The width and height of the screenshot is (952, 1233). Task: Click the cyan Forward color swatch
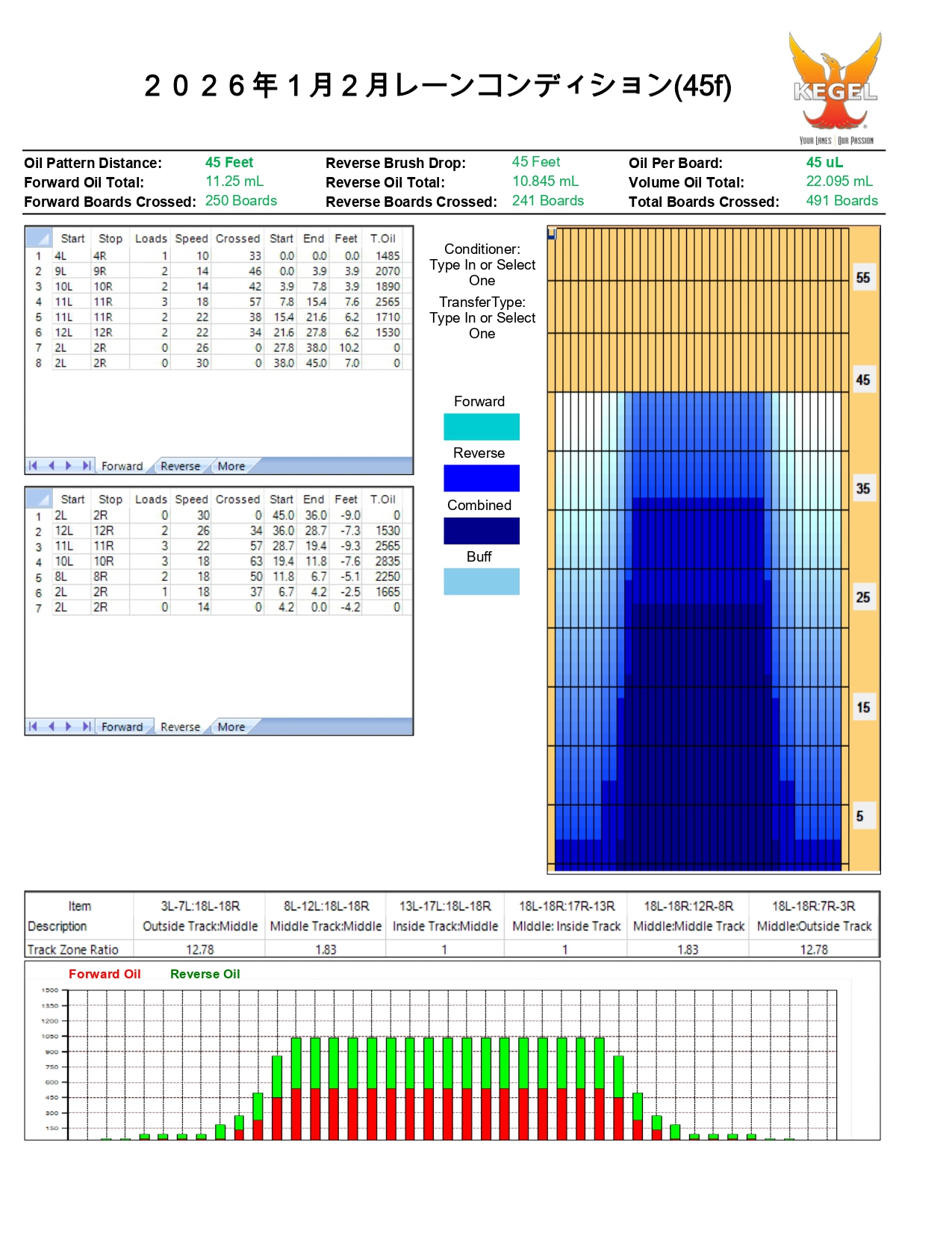482,427
